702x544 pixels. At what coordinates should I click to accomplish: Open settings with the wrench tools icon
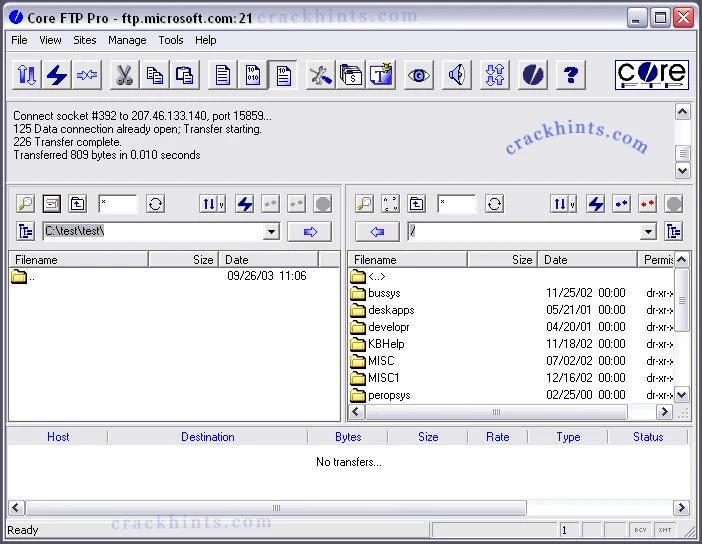(x=320, y=75)
